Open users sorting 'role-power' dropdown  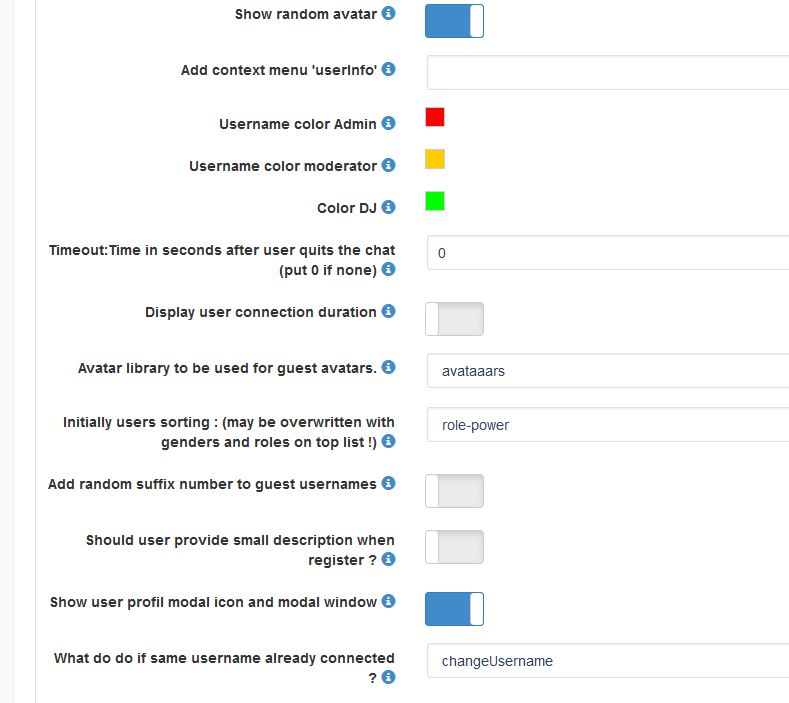[607, 425]
